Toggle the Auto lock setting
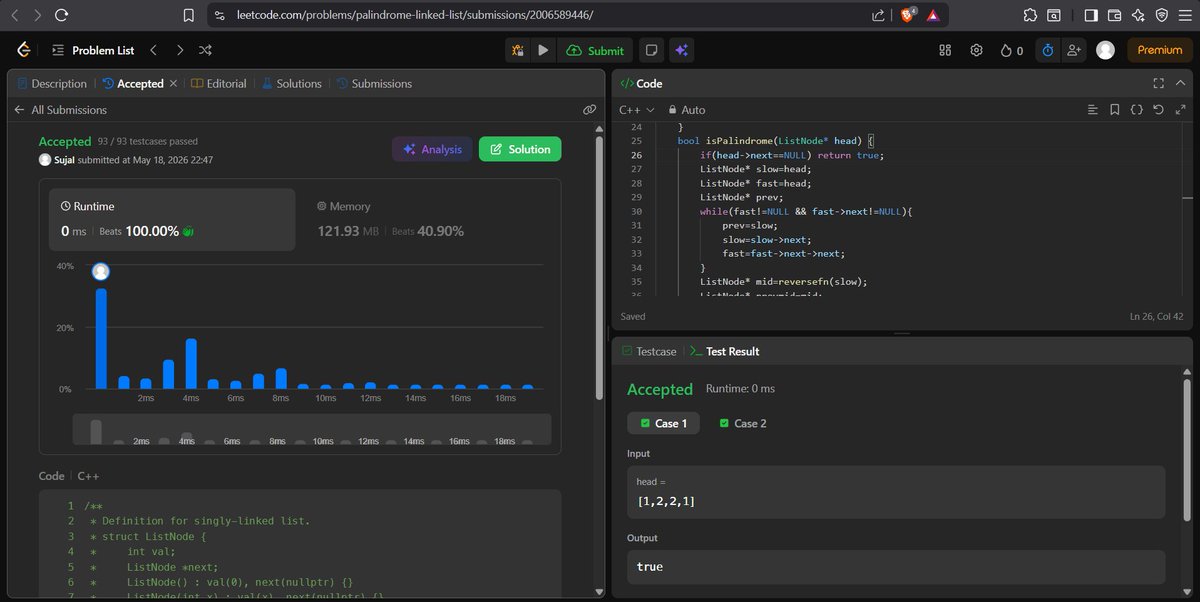 pyautogui.click(x=686, y=110)
